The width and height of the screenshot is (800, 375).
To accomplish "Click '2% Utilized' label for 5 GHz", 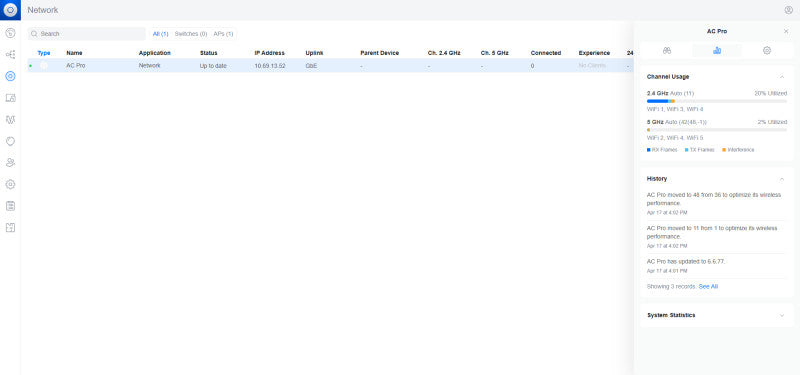I will (x=772, y=122).
